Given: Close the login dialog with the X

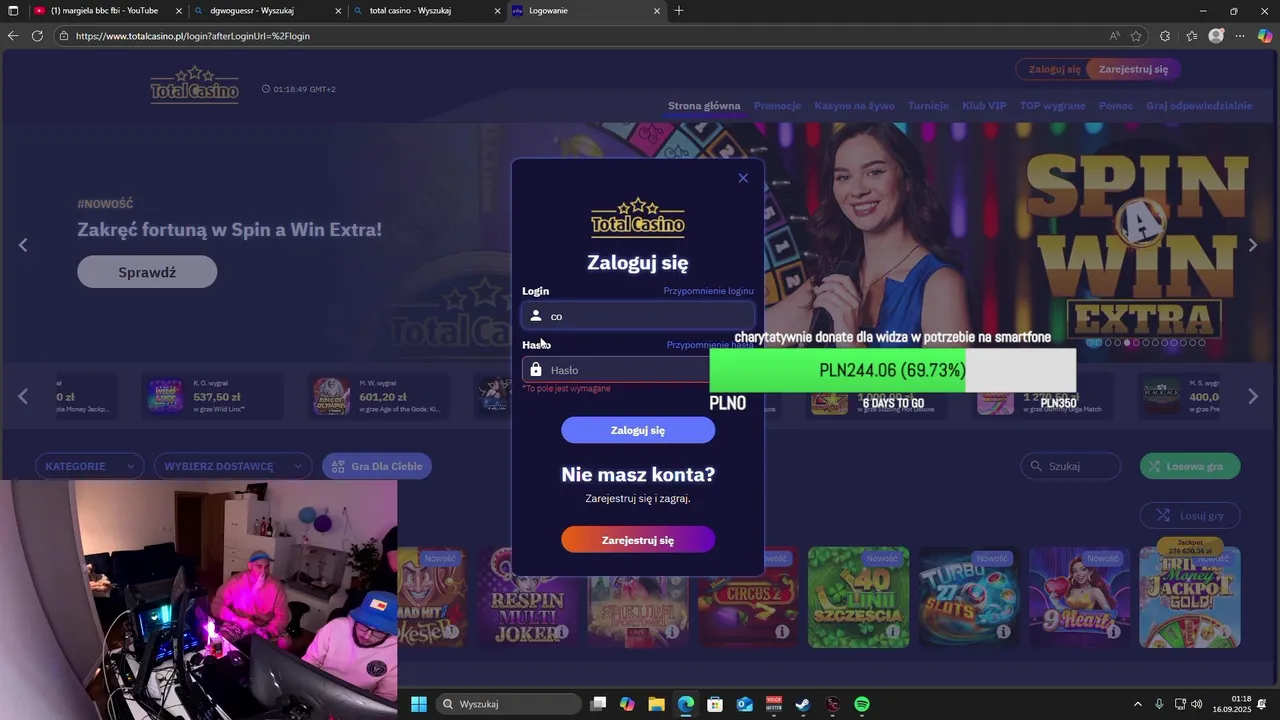Looking at the screenshot, I should 743,178.
